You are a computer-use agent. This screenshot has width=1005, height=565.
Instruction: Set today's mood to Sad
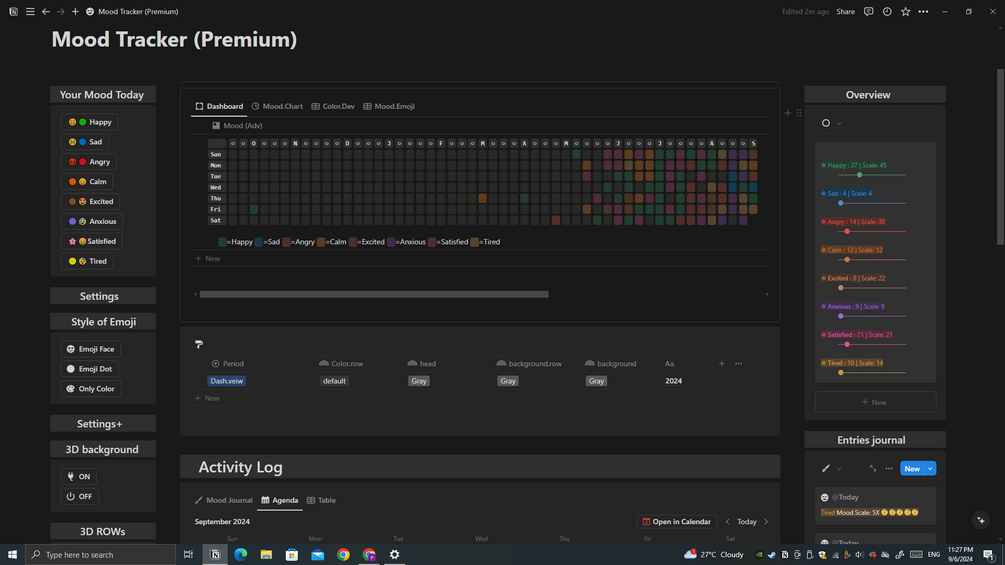tap(85, 142)
